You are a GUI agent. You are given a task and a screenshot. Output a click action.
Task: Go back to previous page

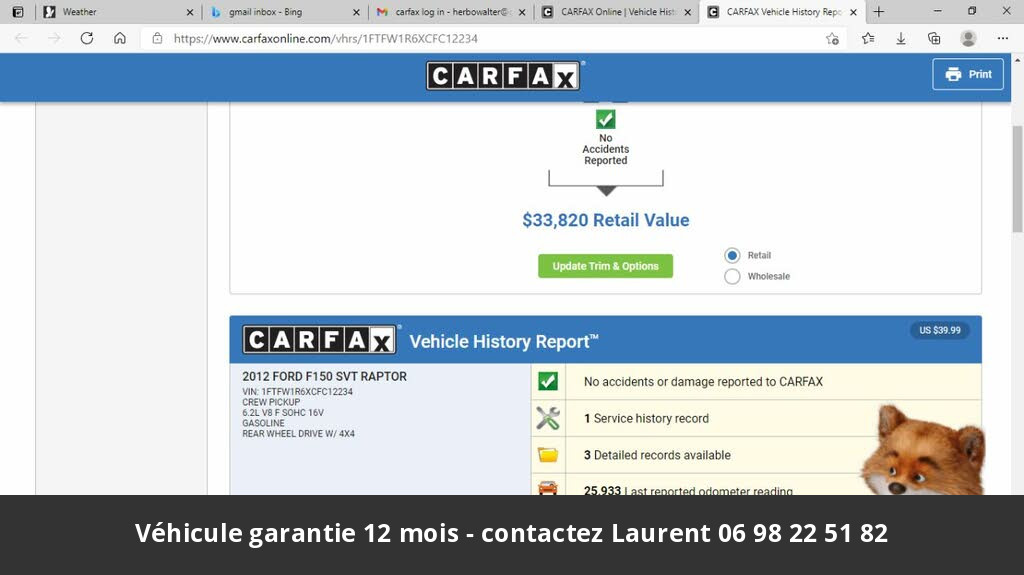click(x=21, y=39)
